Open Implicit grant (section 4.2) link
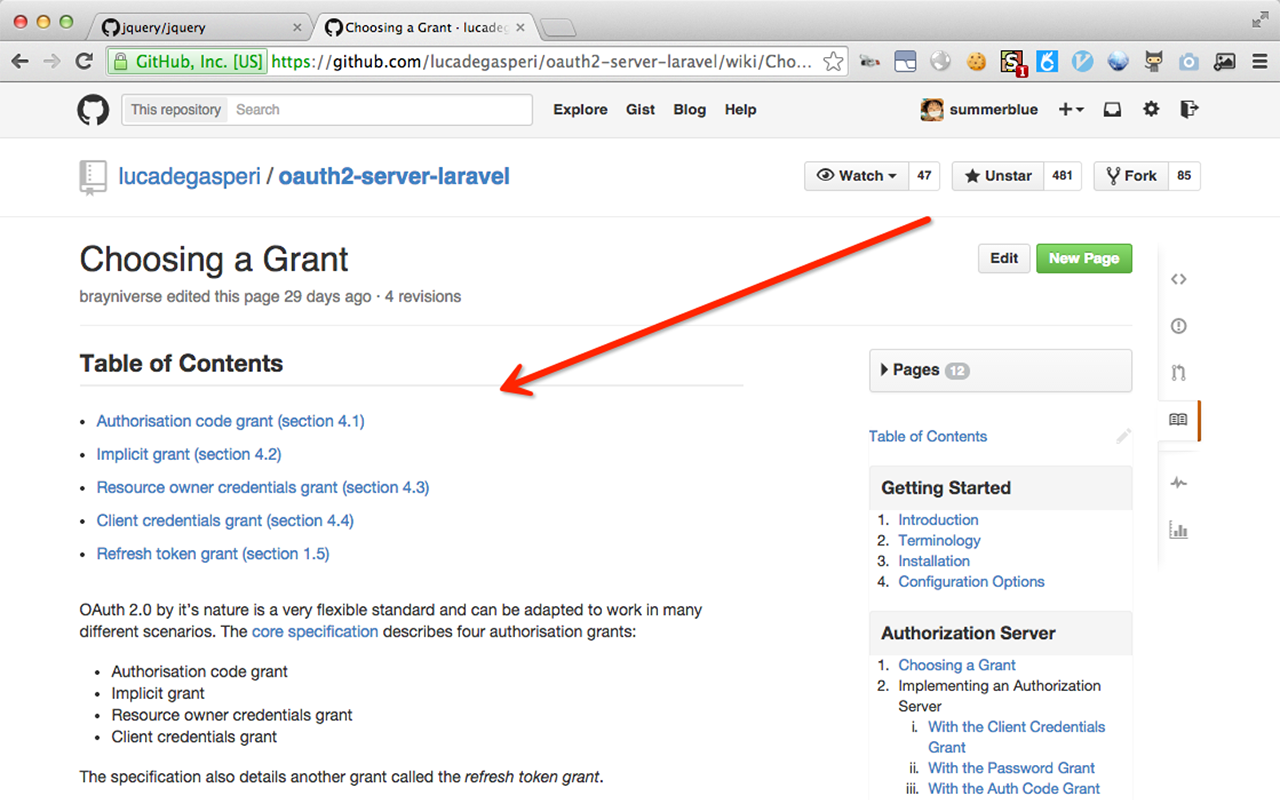The height and width of the screenshot is (800, 1280). (x=189, y=454)
